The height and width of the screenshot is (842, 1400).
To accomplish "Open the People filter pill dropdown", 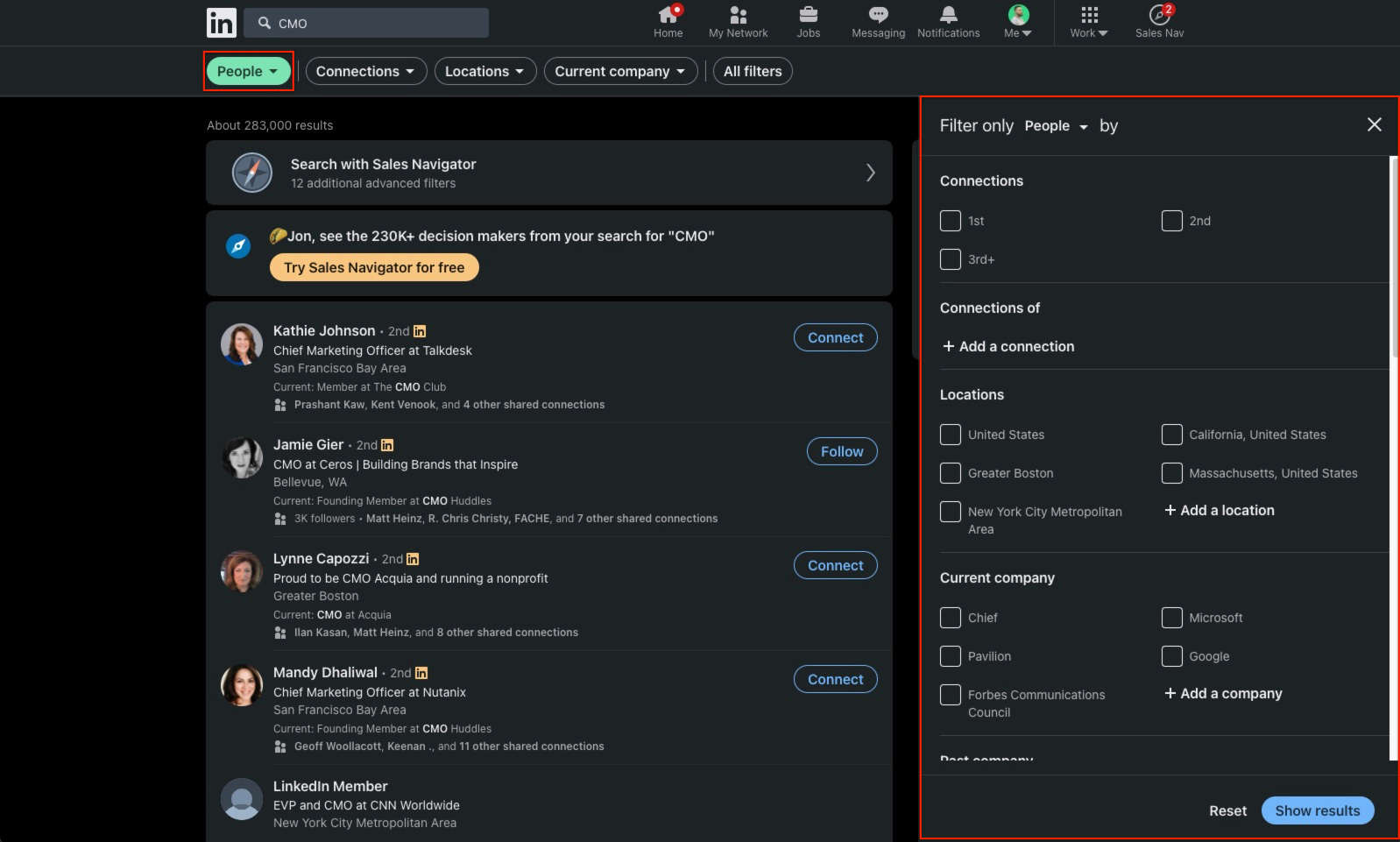I will (x=249, y=72).
